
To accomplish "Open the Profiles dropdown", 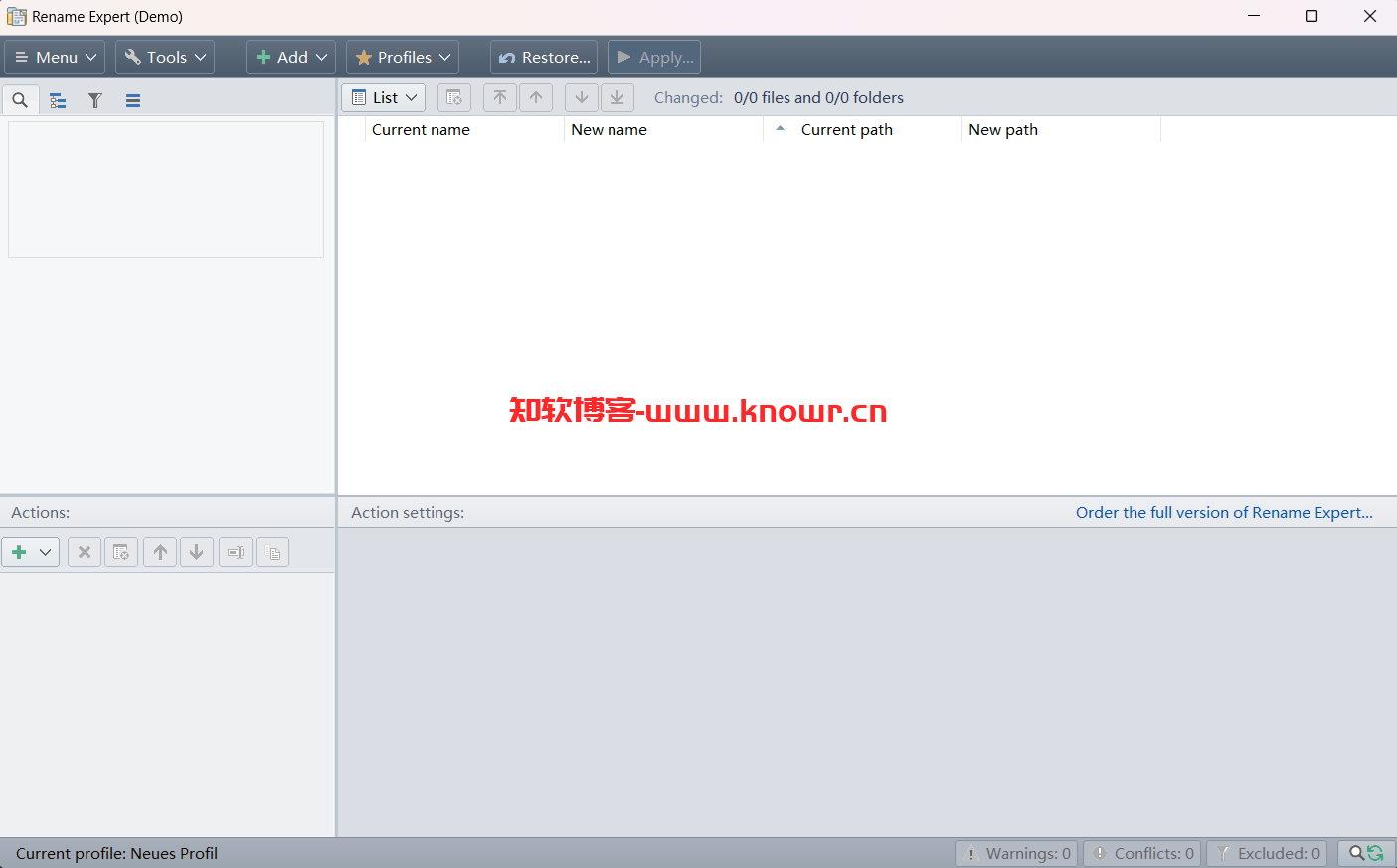I will pyautogui.click(x=403, y=57).
